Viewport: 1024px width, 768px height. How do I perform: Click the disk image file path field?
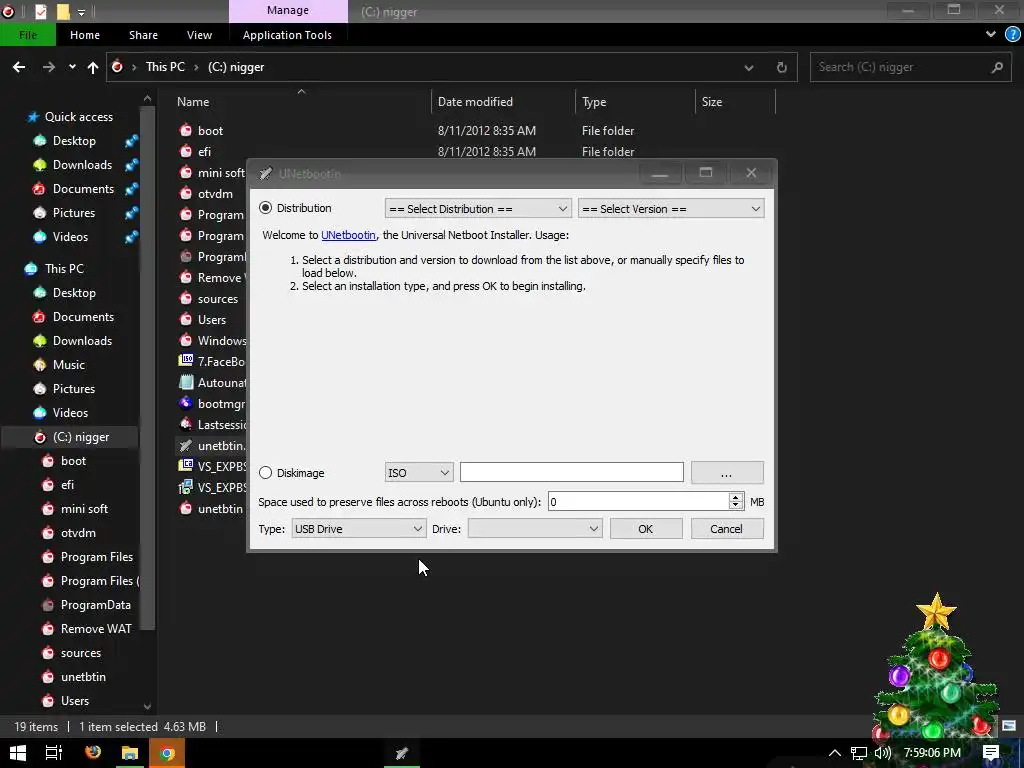(x=571, y=472)
